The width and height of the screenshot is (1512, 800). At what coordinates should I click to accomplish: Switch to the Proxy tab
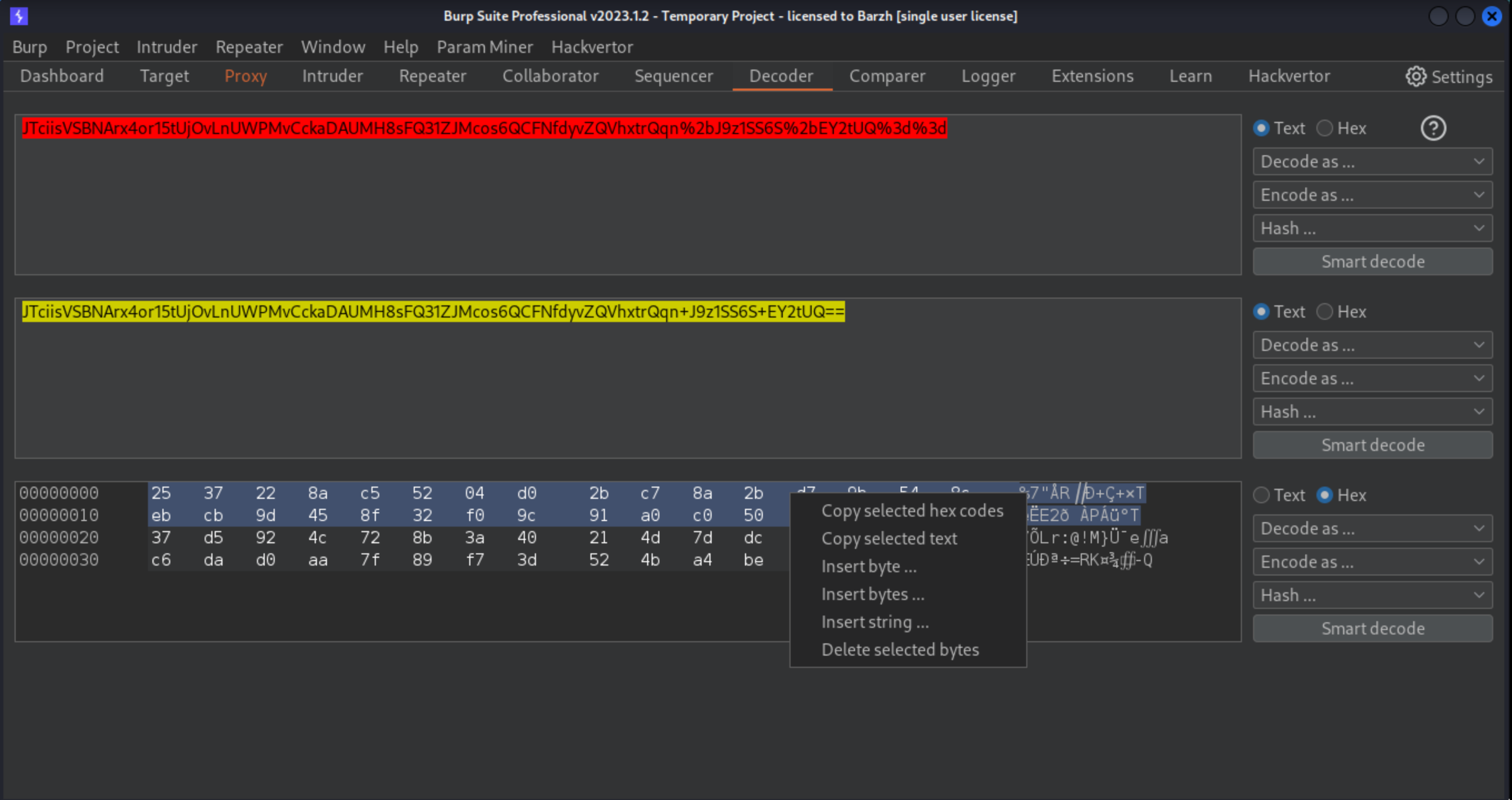pos(245,76)
